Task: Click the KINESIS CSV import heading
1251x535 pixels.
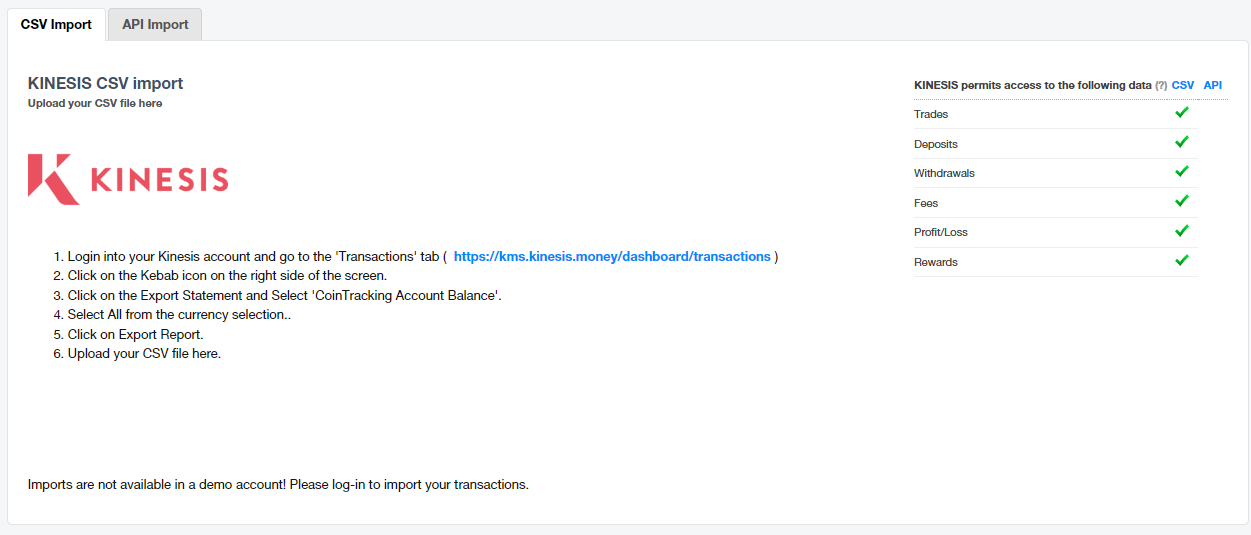Action: click(105, 84)
